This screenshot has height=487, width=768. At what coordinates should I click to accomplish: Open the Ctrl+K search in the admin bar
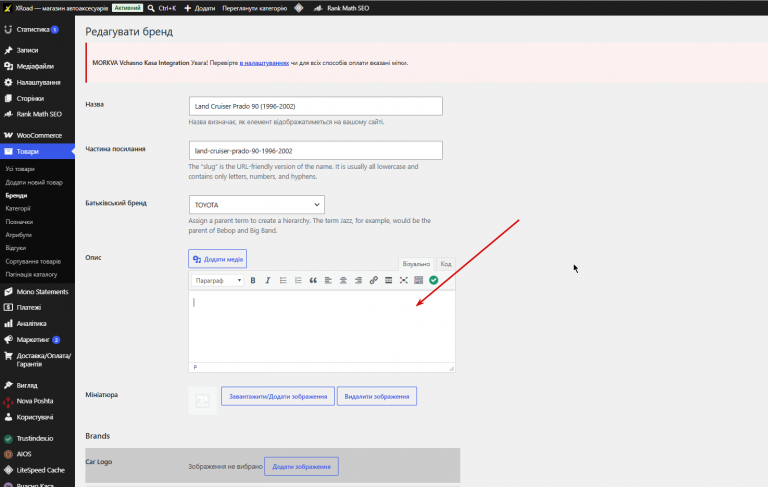pyautogui.click(x=162, y=8)
